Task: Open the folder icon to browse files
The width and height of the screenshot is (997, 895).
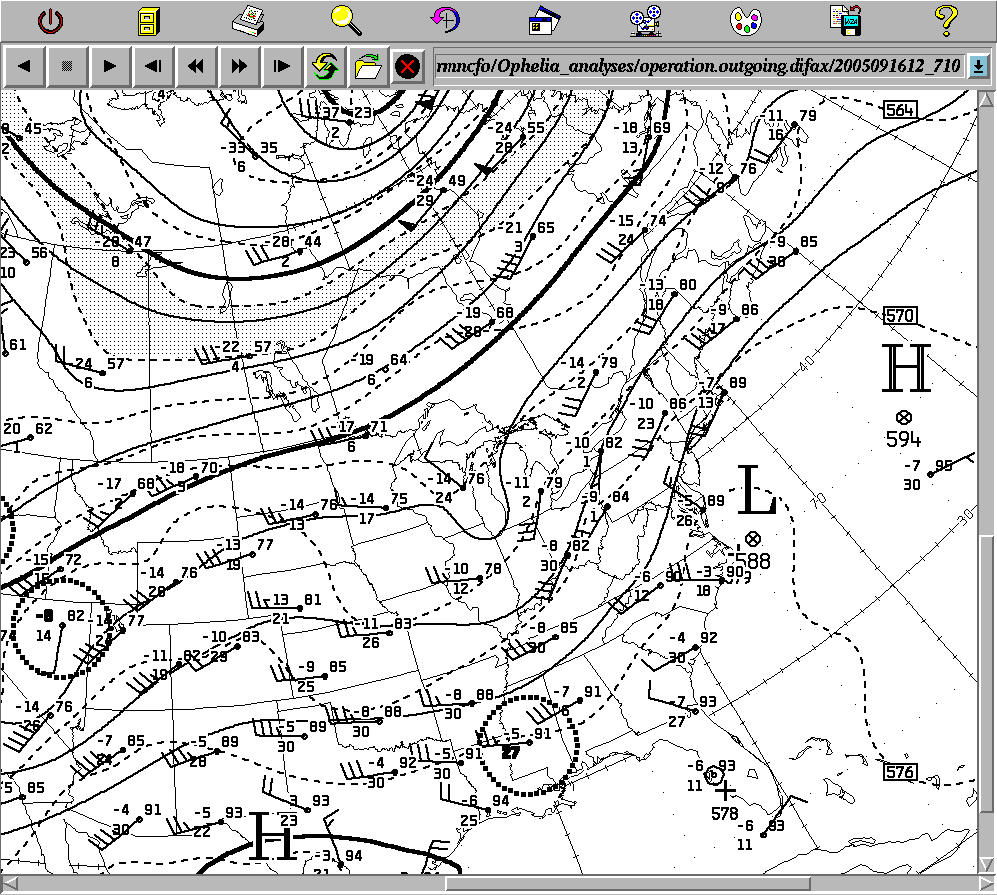Action: (x=366, y=67)
